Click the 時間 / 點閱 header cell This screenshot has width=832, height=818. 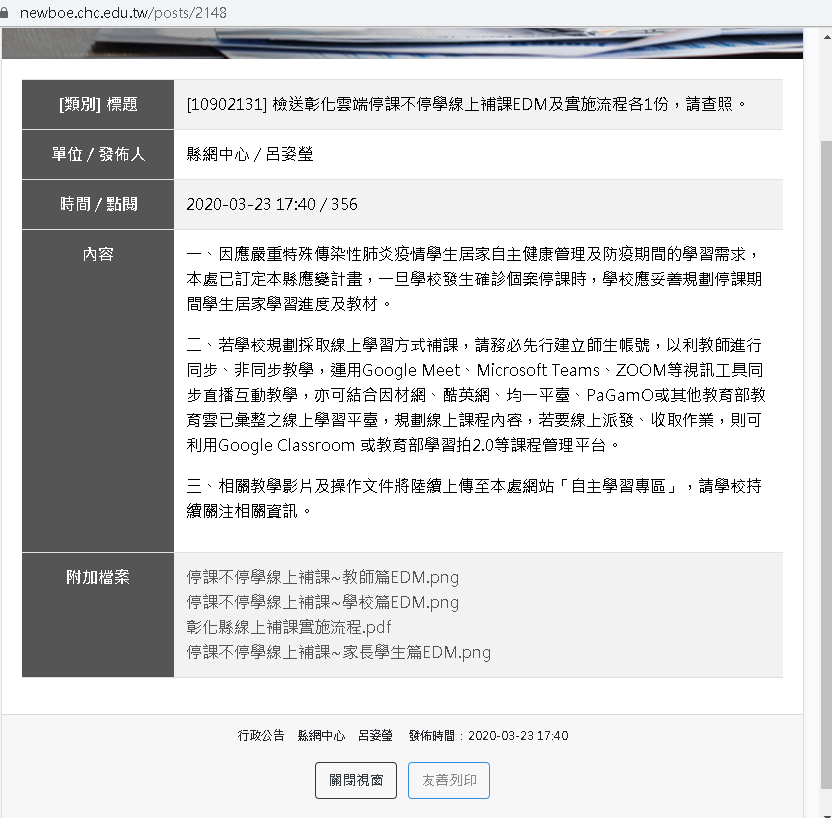click(x=98, y=204)
